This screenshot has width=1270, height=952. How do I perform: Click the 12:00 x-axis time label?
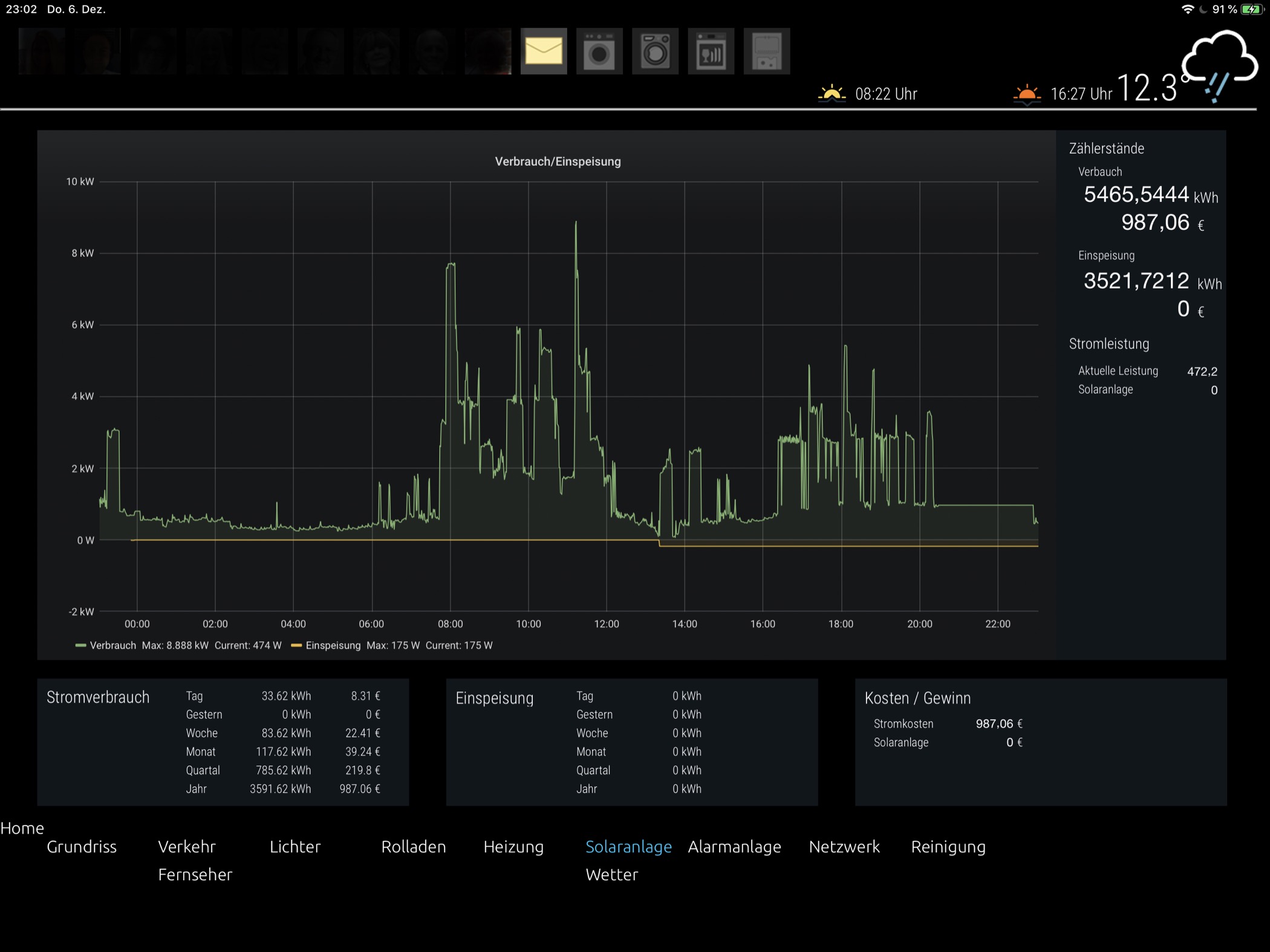point(607,624)
